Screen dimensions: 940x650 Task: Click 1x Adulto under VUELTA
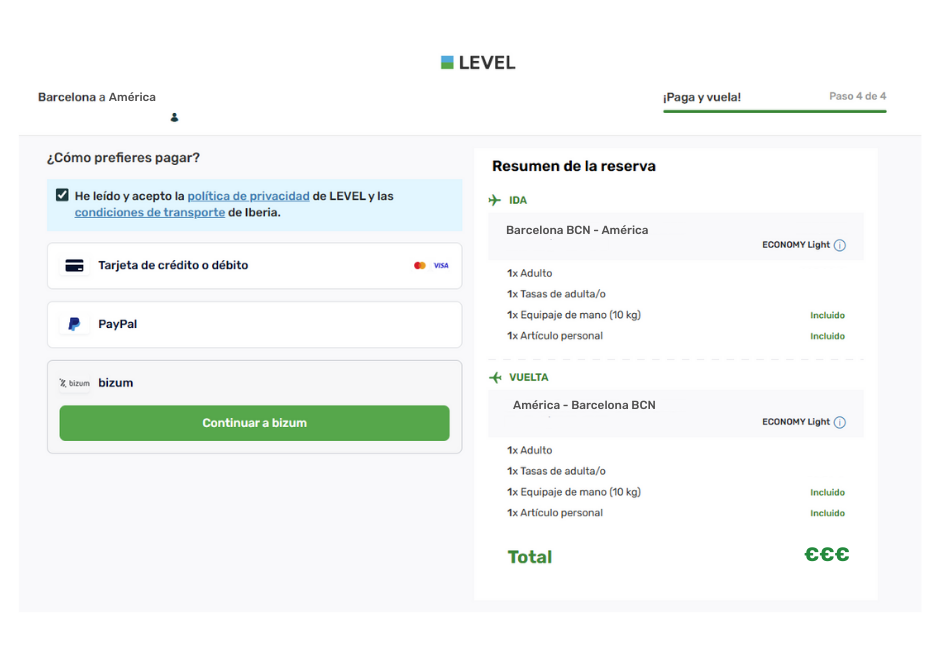pos(529,450)
